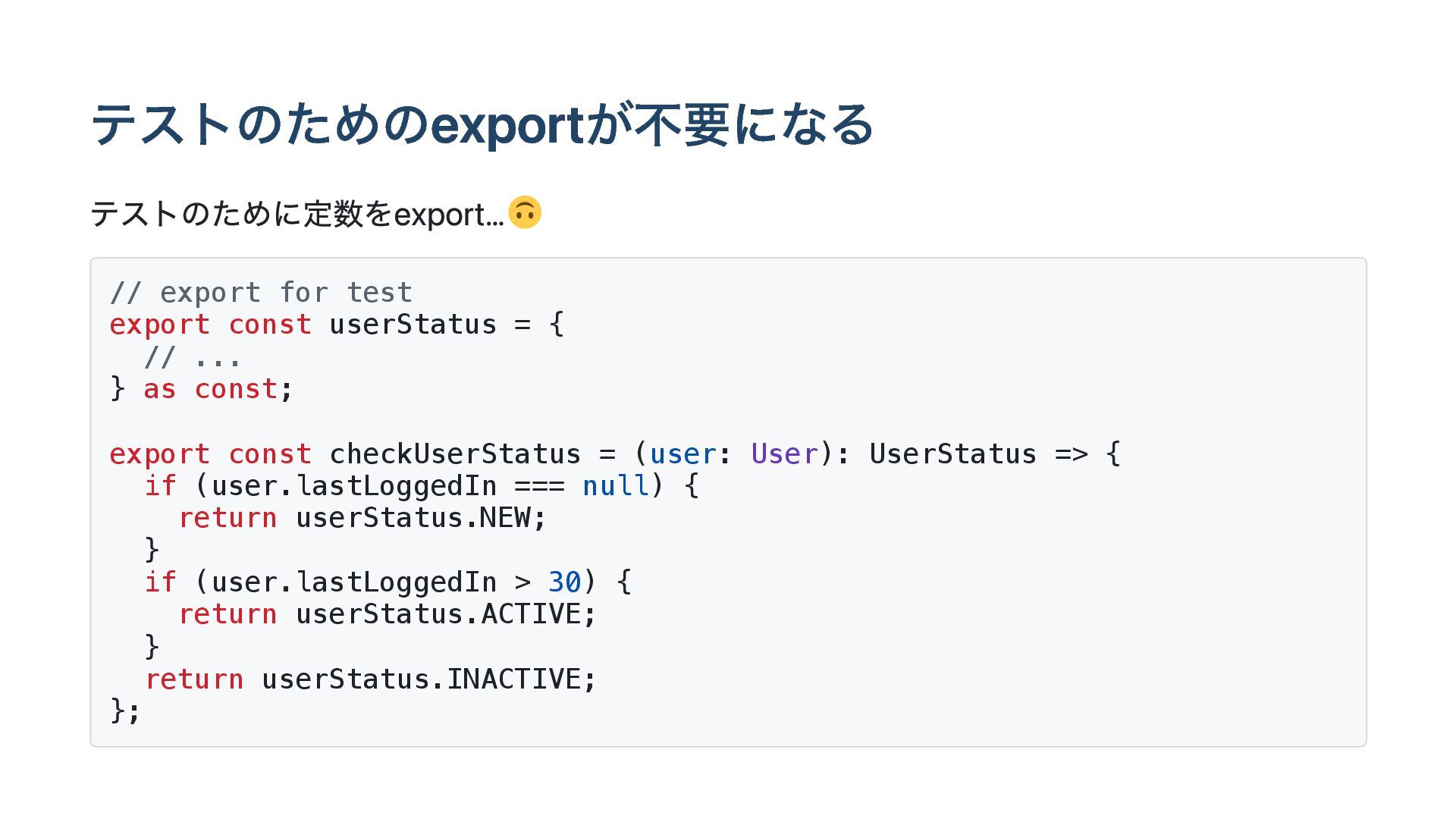The height and width of the screenshot is (819, 1456).
Task: Click the userStatus constant name in its declaration
Action: [413, 325]
